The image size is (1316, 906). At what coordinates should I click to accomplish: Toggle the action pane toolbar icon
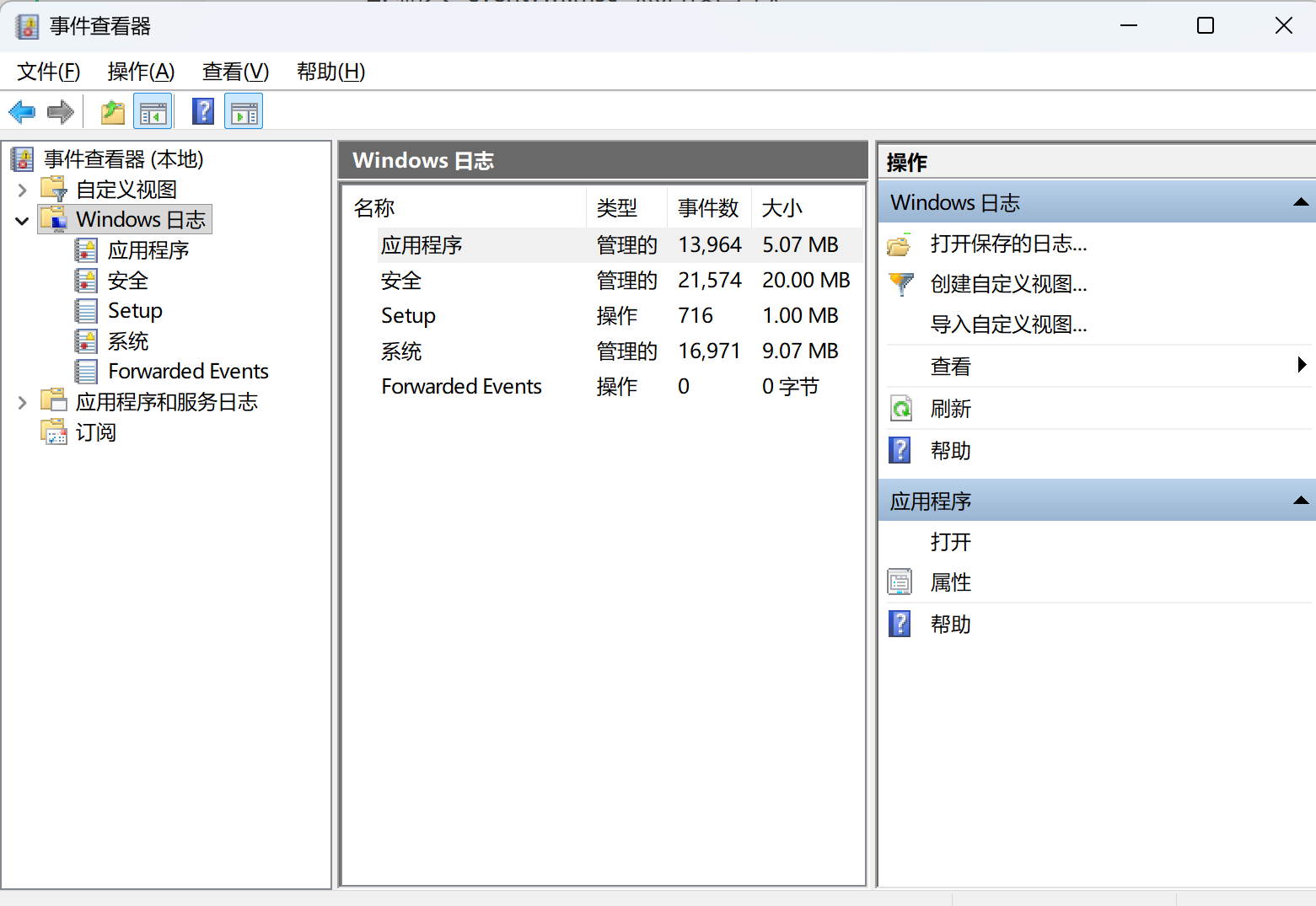[x=244, y=111]
